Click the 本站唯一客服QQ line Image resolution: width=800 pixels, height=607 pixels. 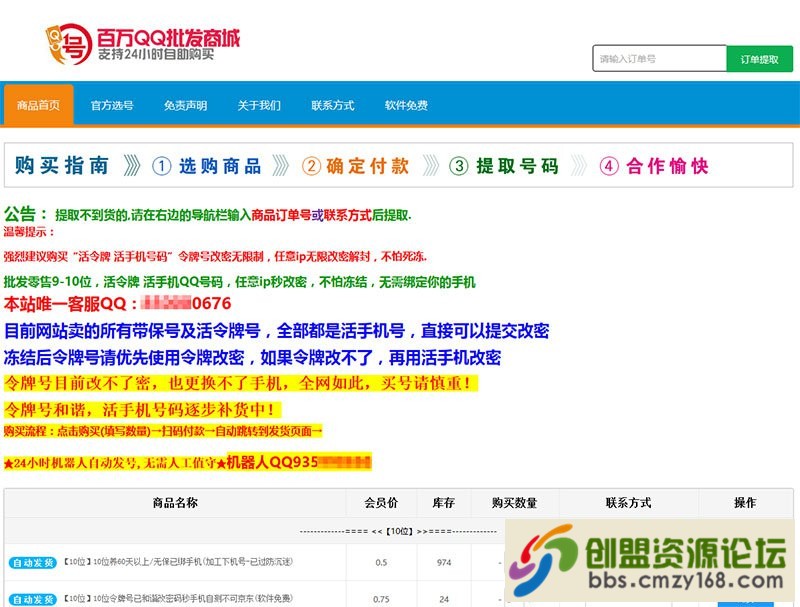[x=117, y=304]
